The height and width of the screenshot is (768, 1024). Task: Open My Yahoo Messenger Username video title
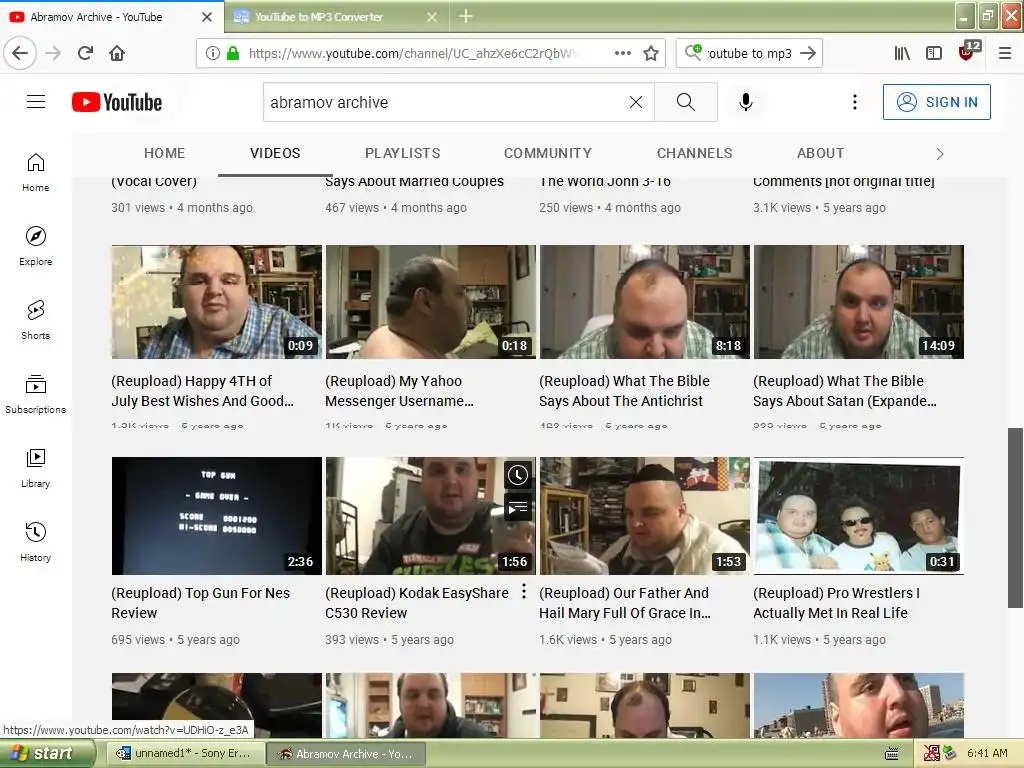399,391
